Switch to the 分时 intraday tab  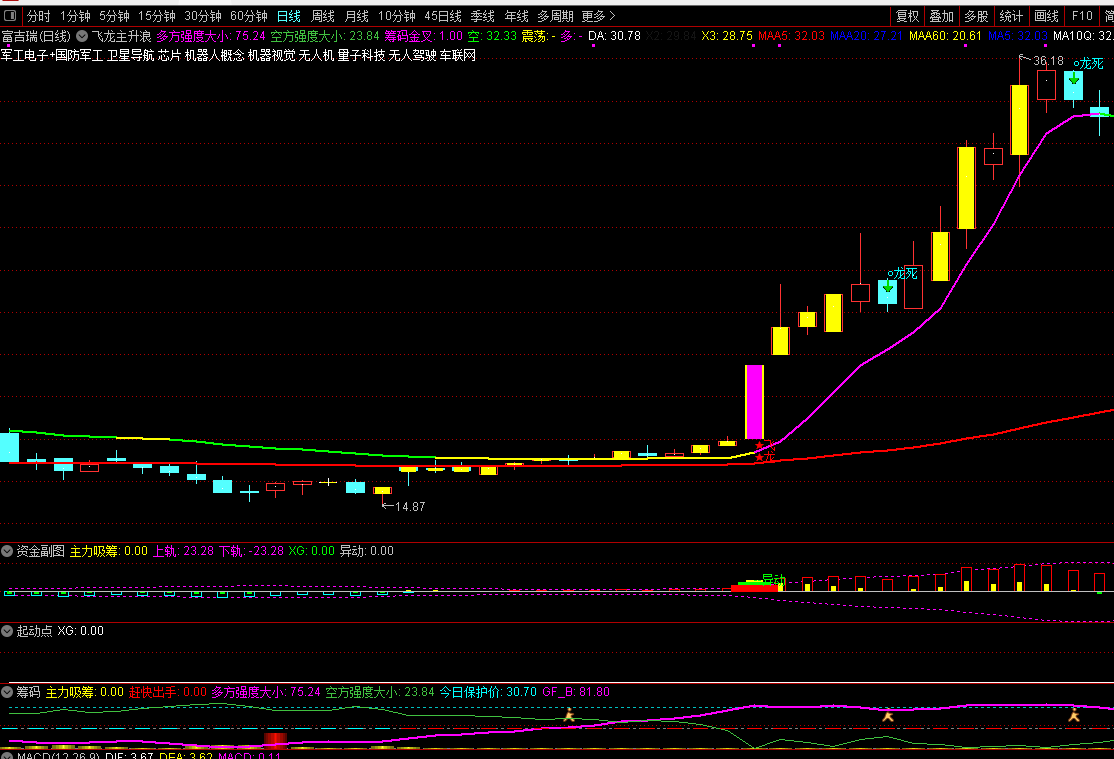click(x=38, y=16)
